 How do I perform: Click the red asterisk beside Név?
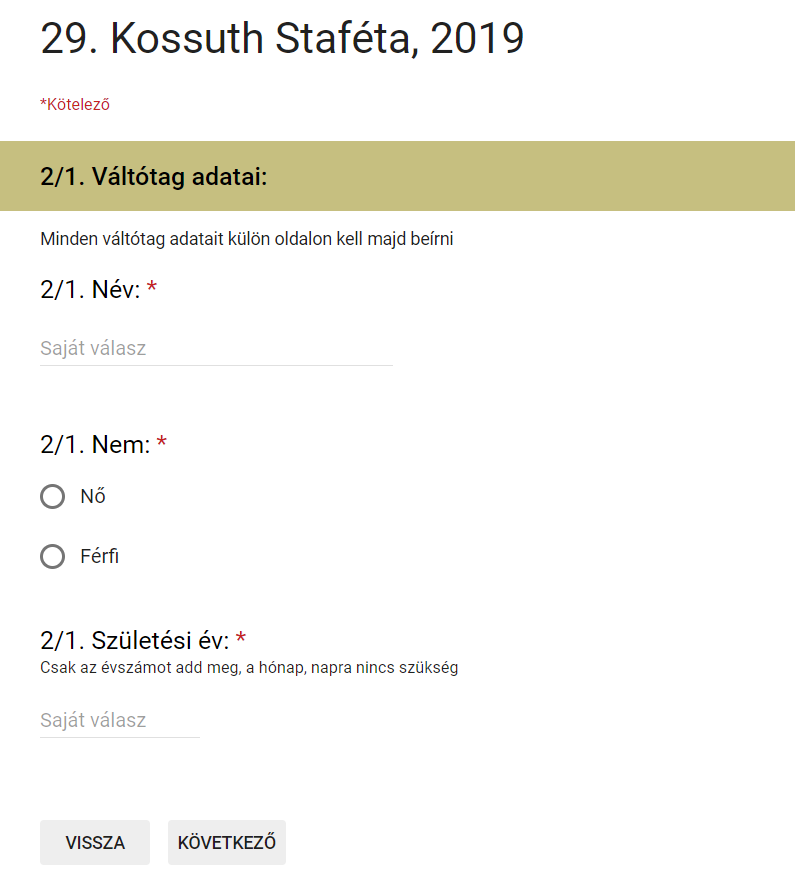pyautogui.click(x=152, y=288)
